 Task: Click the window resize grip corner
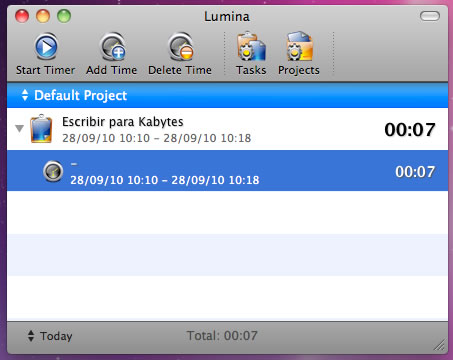440,345
